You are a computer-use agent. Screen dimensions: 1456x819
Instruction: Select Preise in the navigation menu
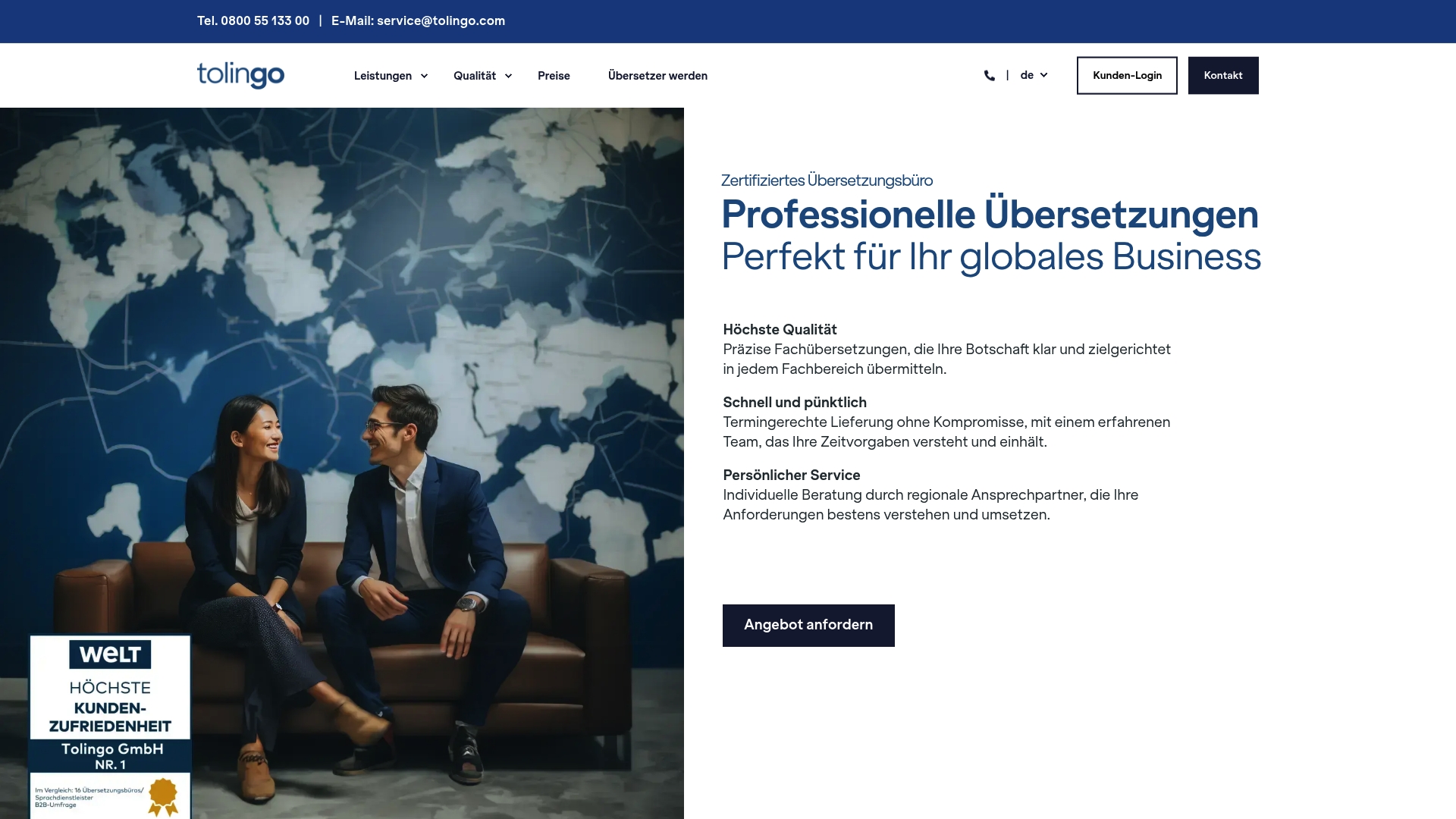(x=553, y=75)
